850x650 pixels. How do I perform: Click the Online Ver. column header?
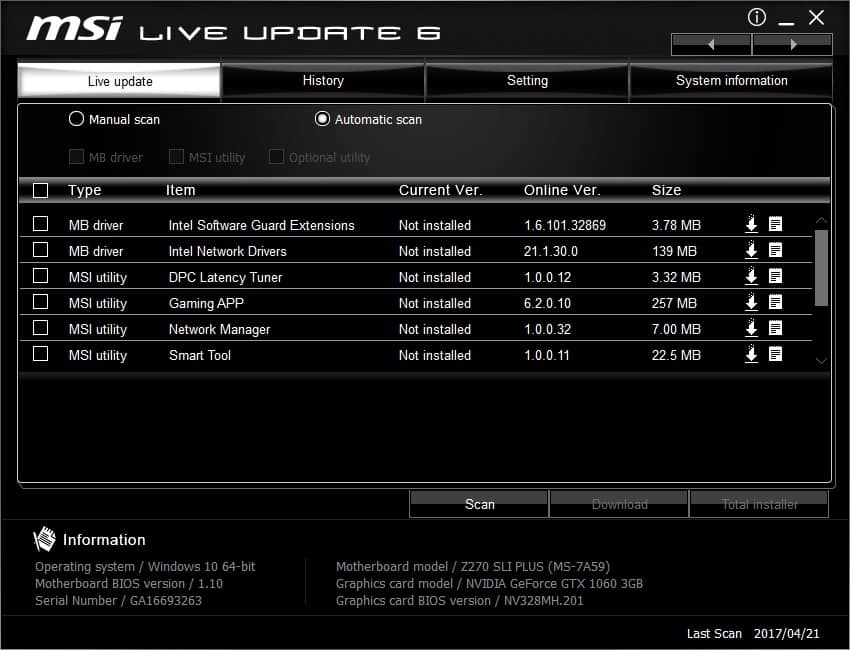coord(562,190)
